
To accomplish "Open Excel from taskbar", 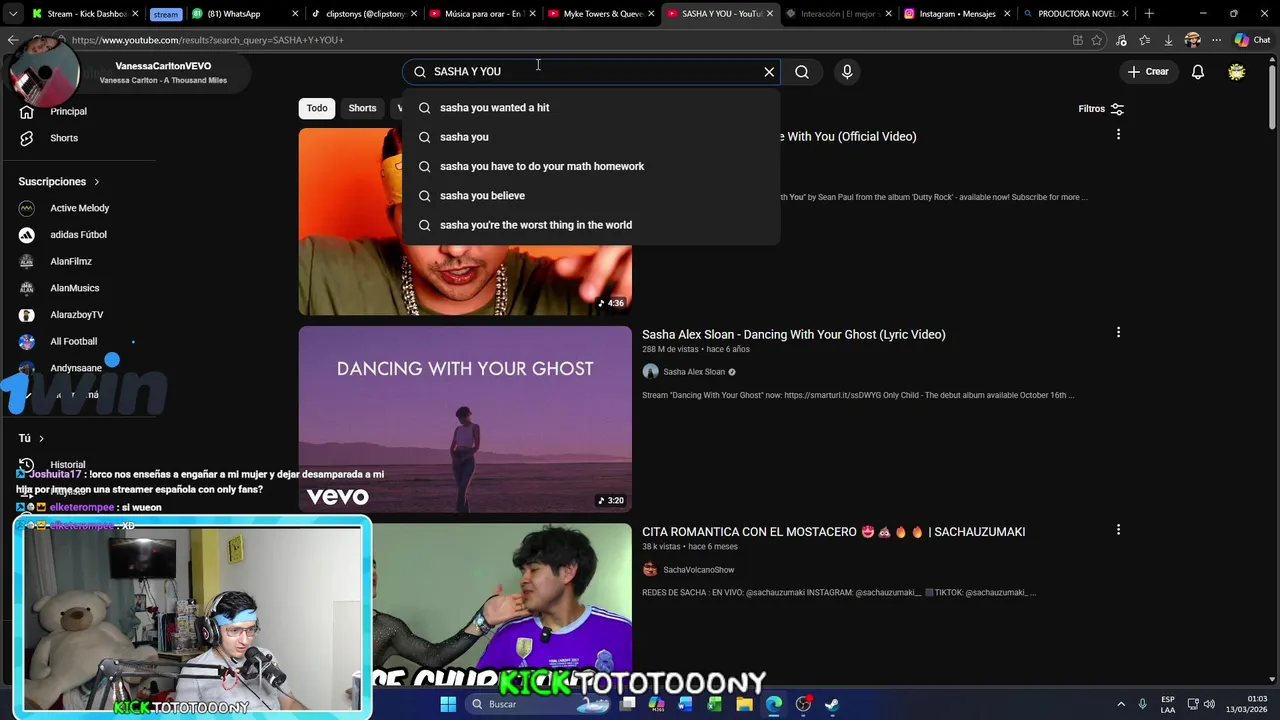I will (x=714, y=704).
